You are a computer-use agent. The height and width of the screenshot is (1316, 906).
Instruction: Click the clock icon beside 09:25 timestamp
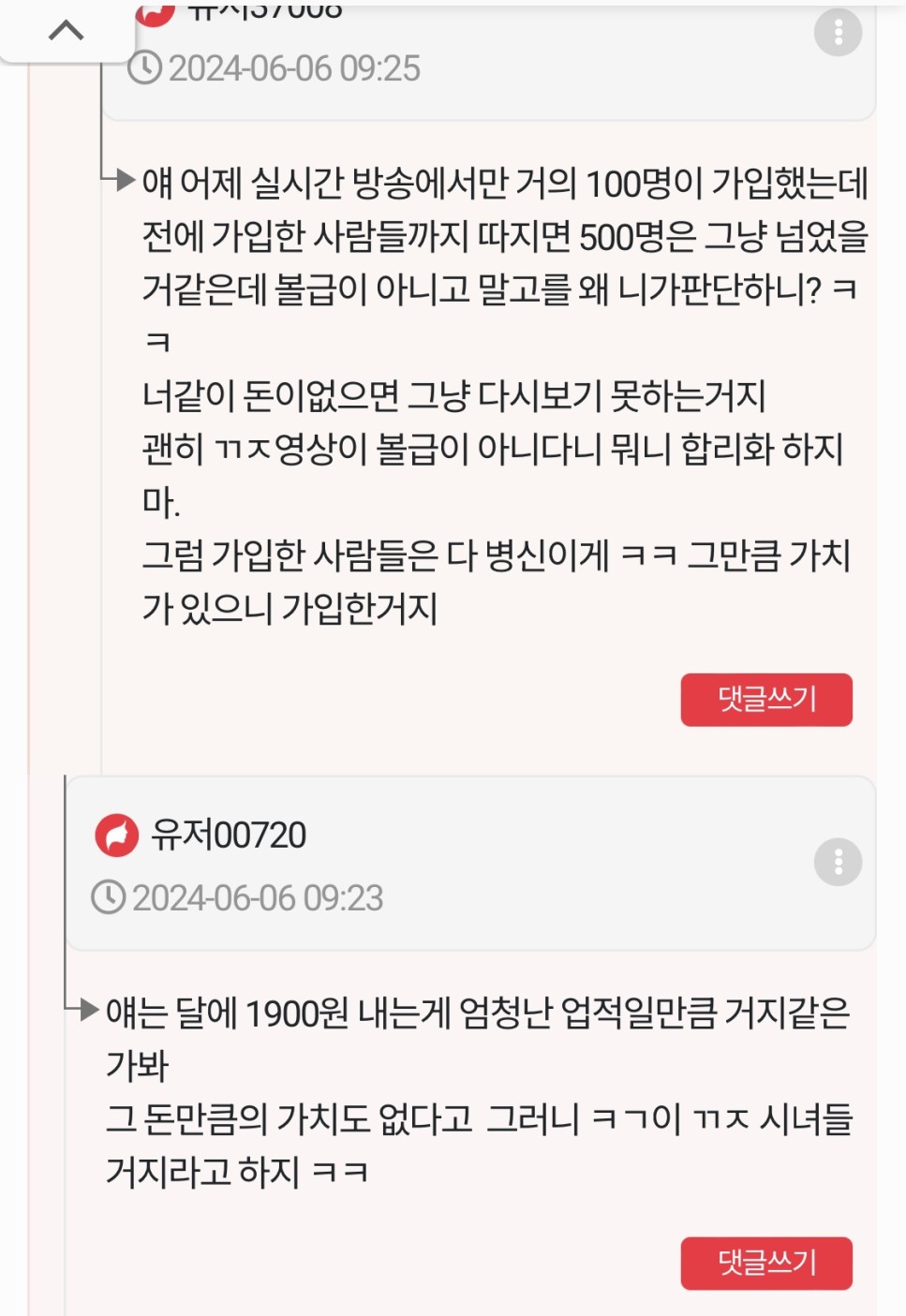point(145,68)
